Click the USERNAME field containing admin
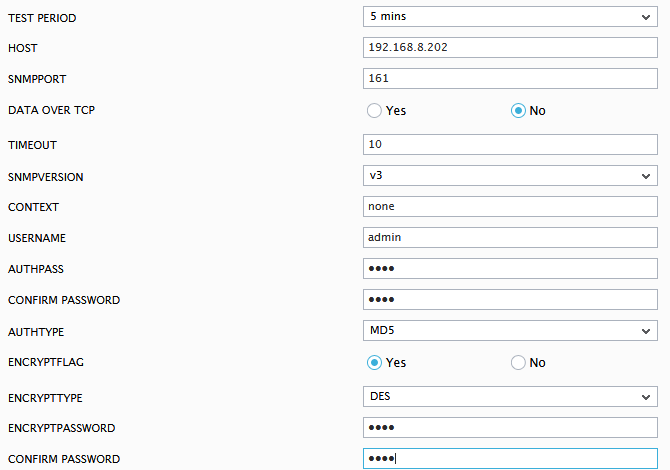 coord(510,238)
